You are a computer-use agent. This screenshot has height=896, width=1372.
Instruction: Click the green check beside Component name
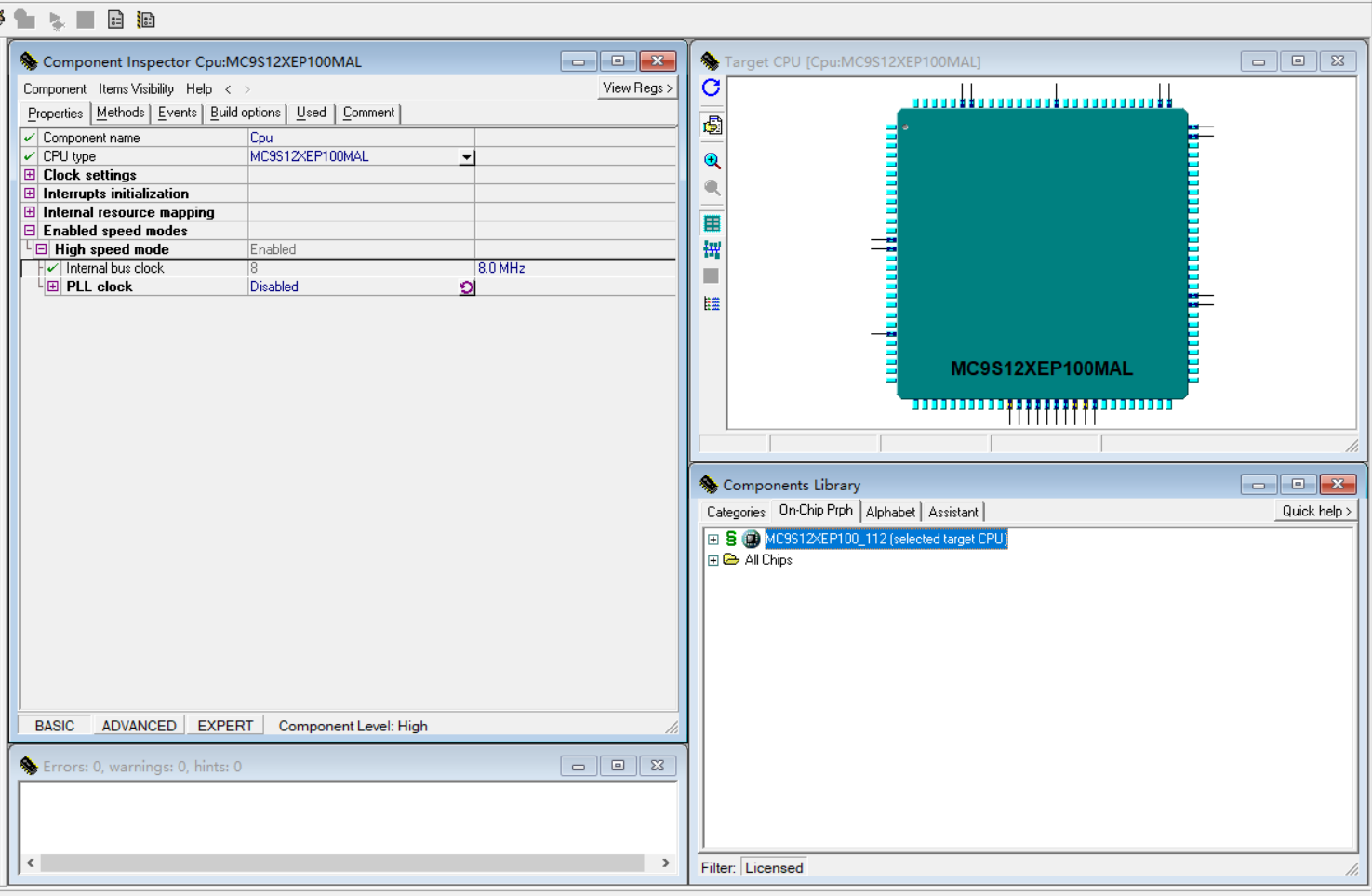(30, 138)
